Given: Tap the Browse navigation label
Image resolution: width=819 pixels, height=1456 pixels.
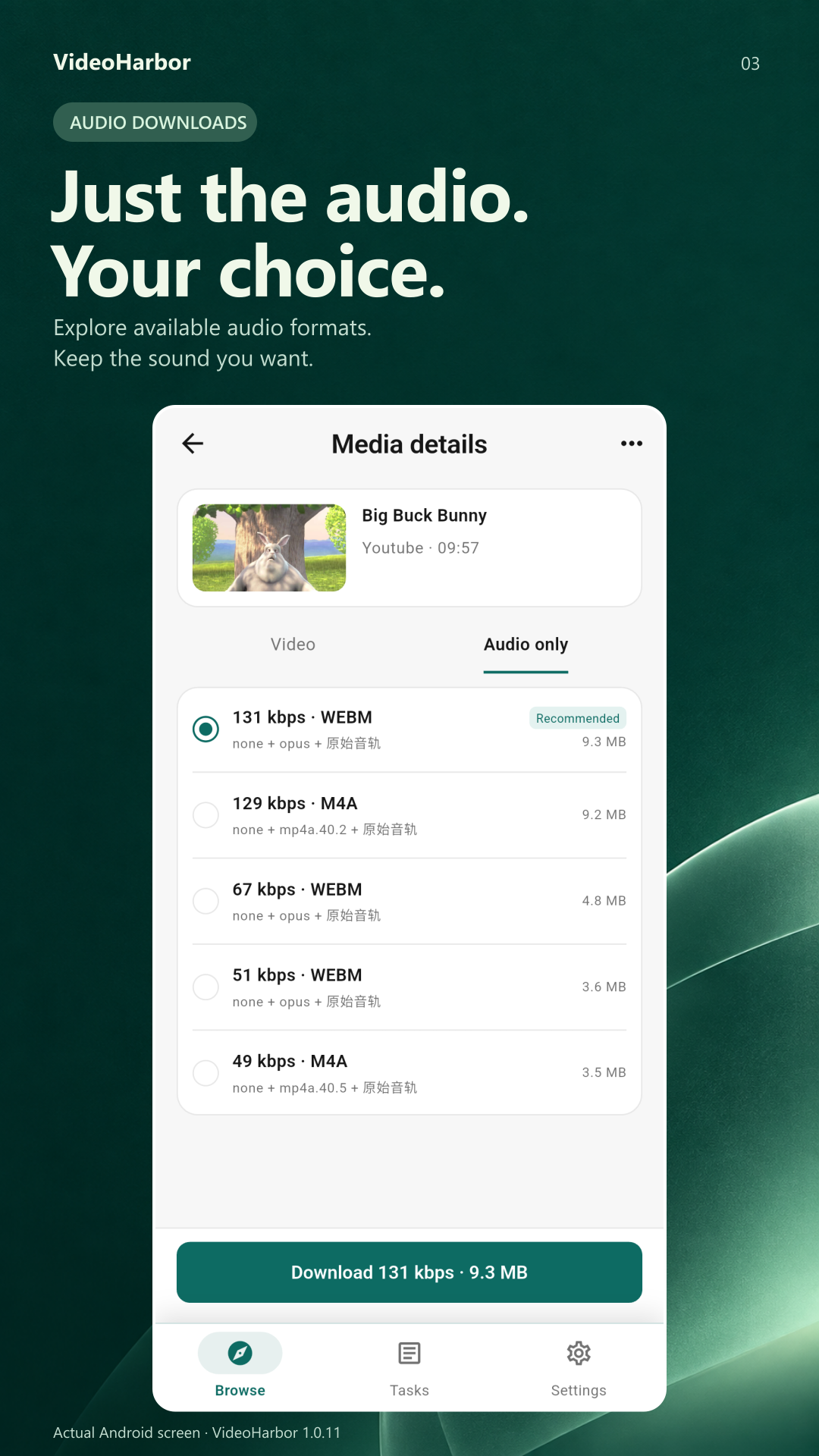Looking at the screenshot, I should [x=240, y=1390].
